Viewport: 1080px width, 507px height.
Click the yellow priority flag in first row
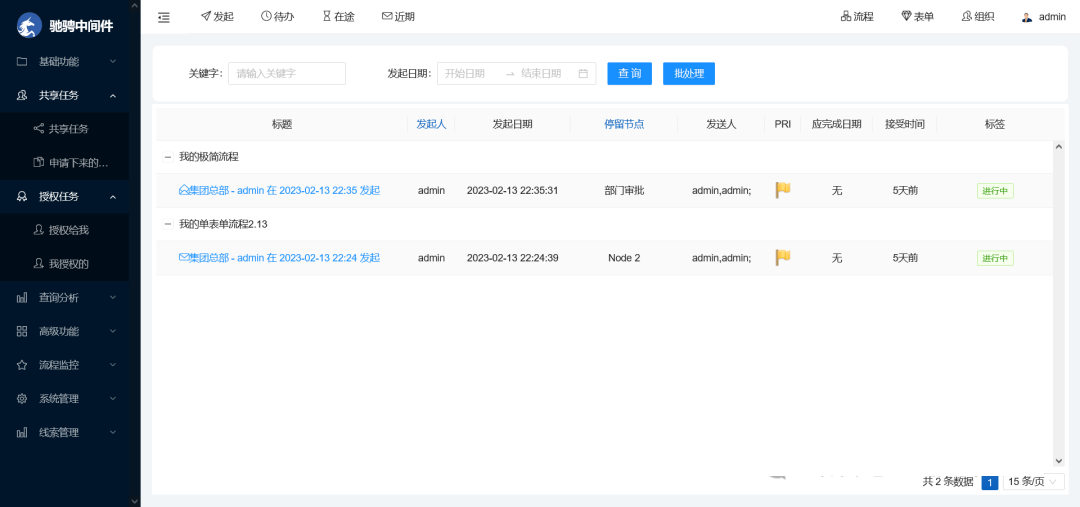(783, 190)
